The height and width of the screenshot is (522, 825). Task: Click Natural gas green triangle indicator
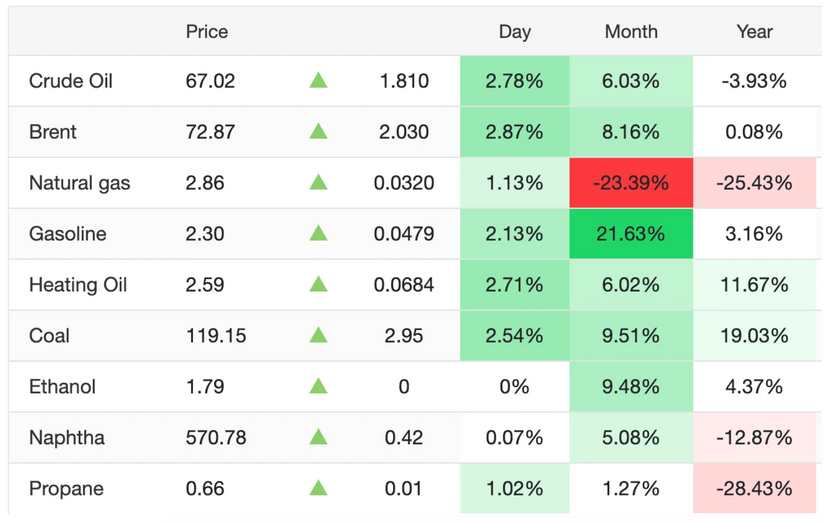[318, 183]
